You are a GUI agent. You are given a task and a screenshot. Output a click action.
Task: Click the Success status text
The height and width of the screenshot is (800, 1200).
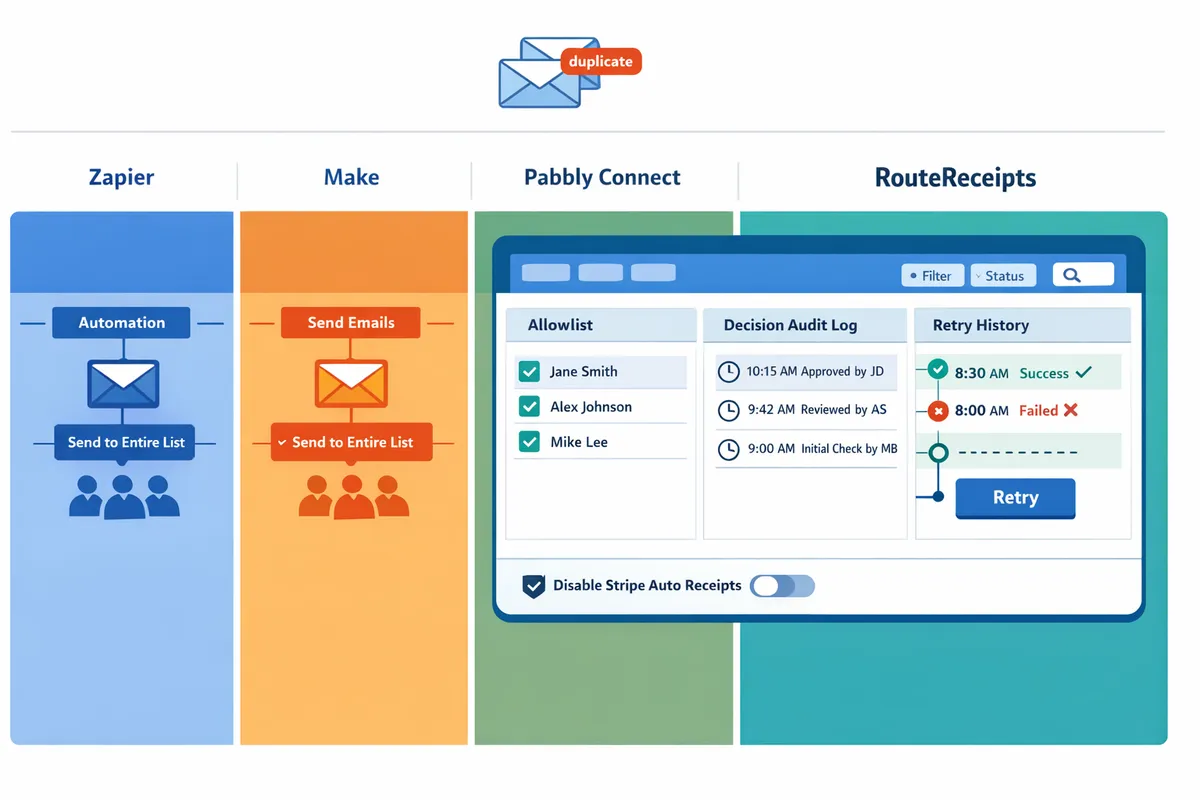1044,373
